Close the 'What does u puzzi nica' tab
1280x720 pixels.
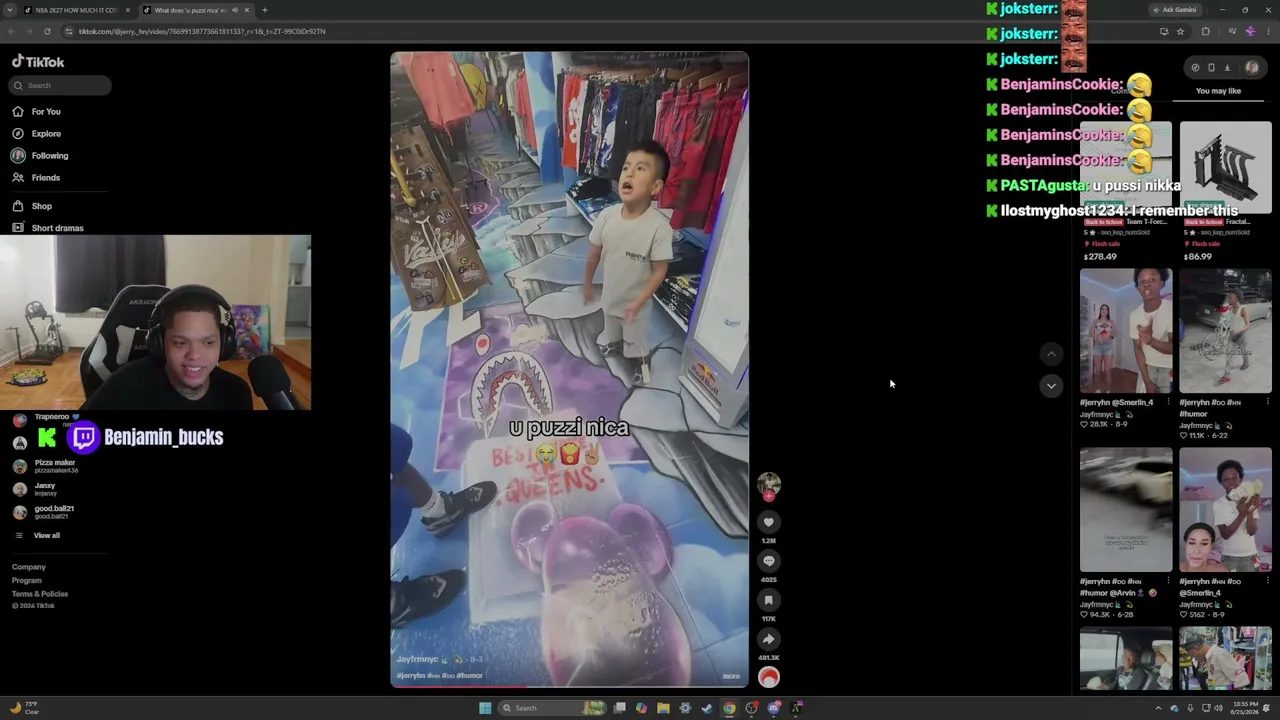coord(247,10)
